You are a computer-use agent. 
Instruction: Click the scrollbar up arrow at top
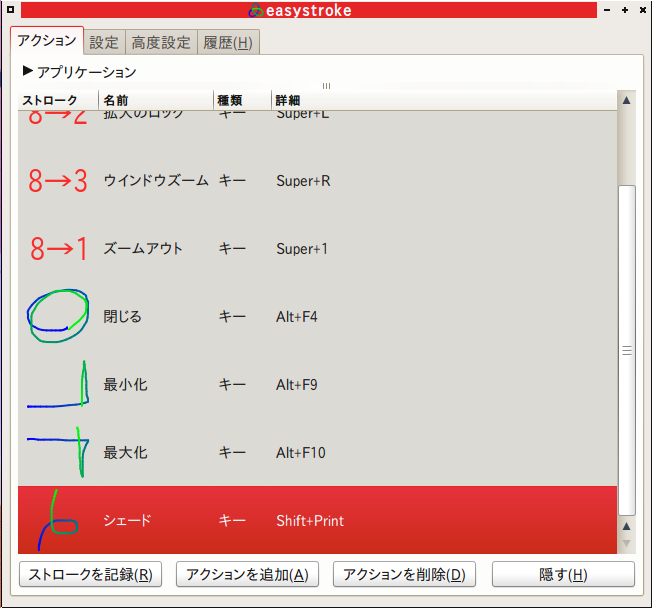point(627,100)
